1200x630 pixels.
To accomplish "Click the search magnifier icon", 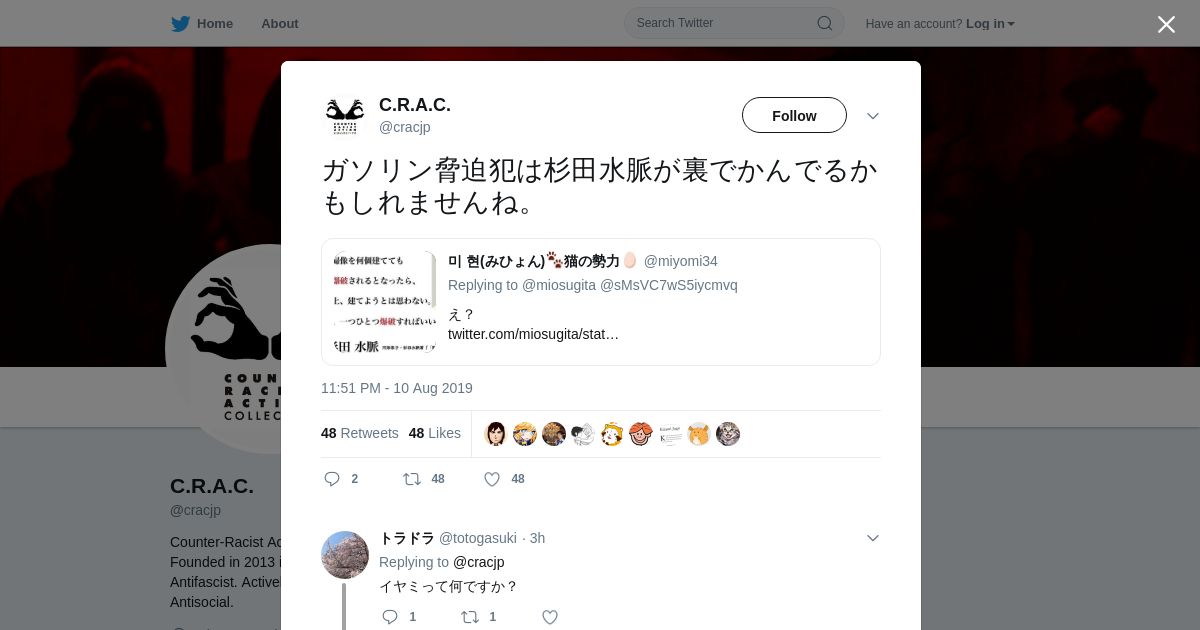I will pos(825,23).
